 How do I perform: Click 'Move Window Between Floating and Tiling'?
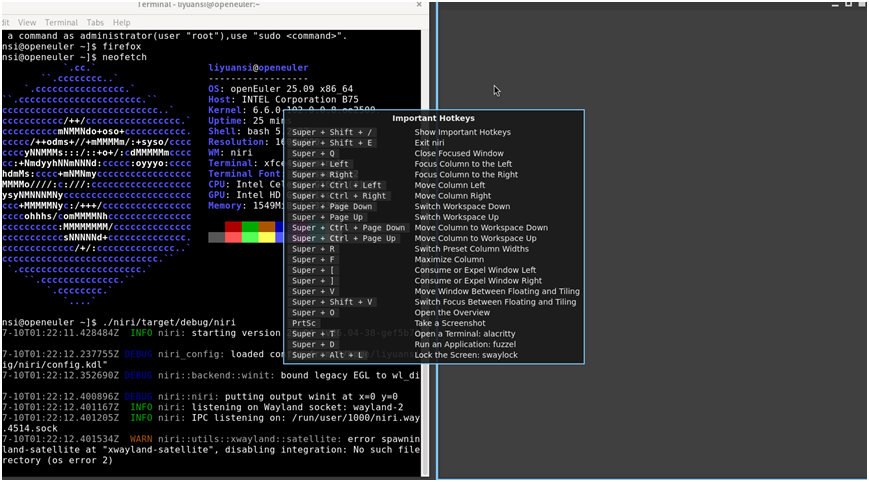pos(497,291)
